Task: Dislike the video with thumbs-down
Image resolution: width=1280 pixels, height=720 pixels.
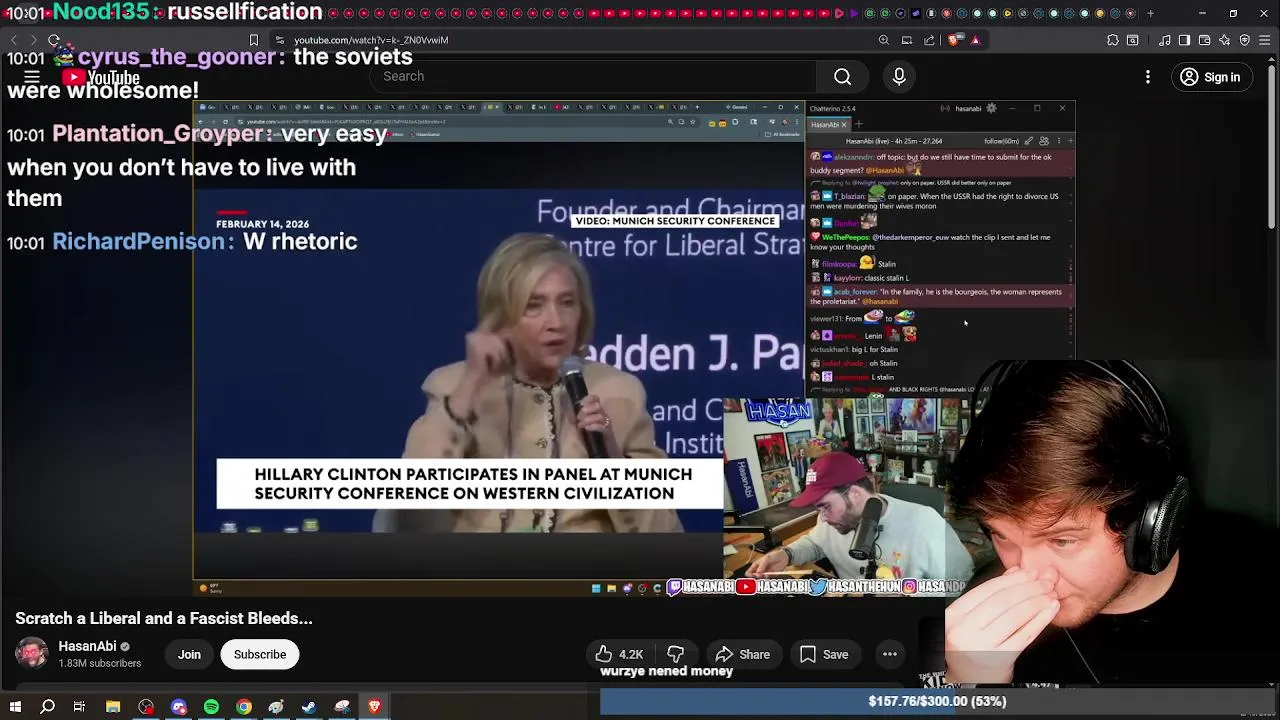Action: [x=676, y=655]
